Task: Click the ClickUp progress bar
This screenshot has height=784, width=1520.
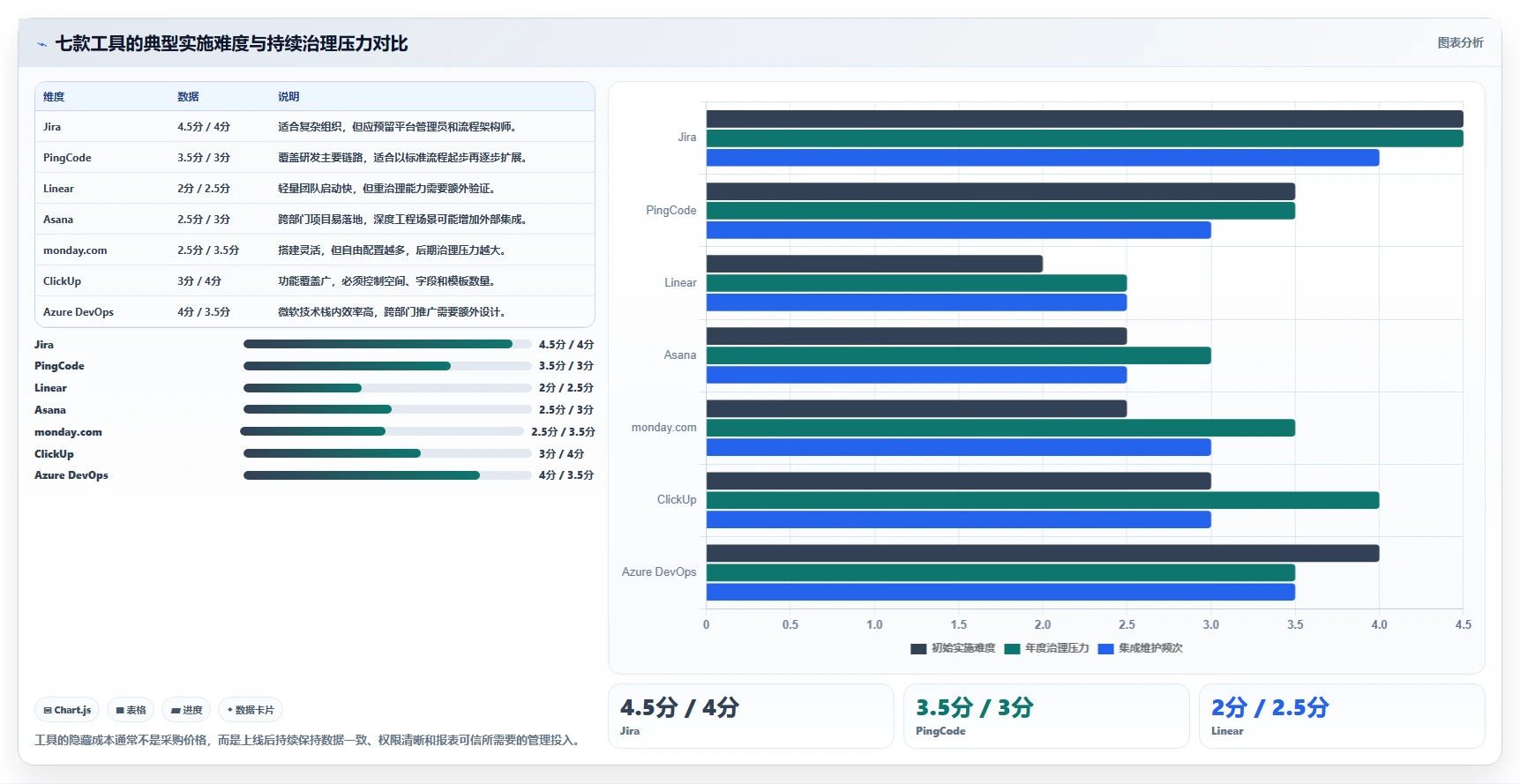Action: tap(387, 453)
